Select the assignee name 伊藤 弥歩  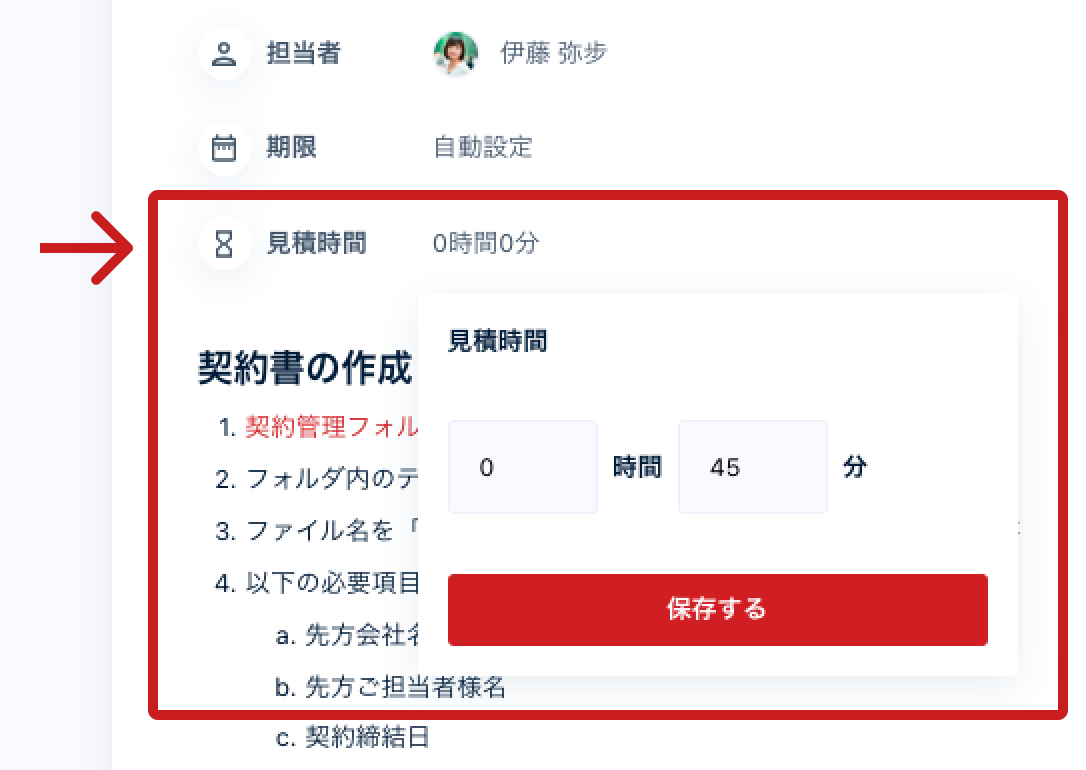pos(554,53)
